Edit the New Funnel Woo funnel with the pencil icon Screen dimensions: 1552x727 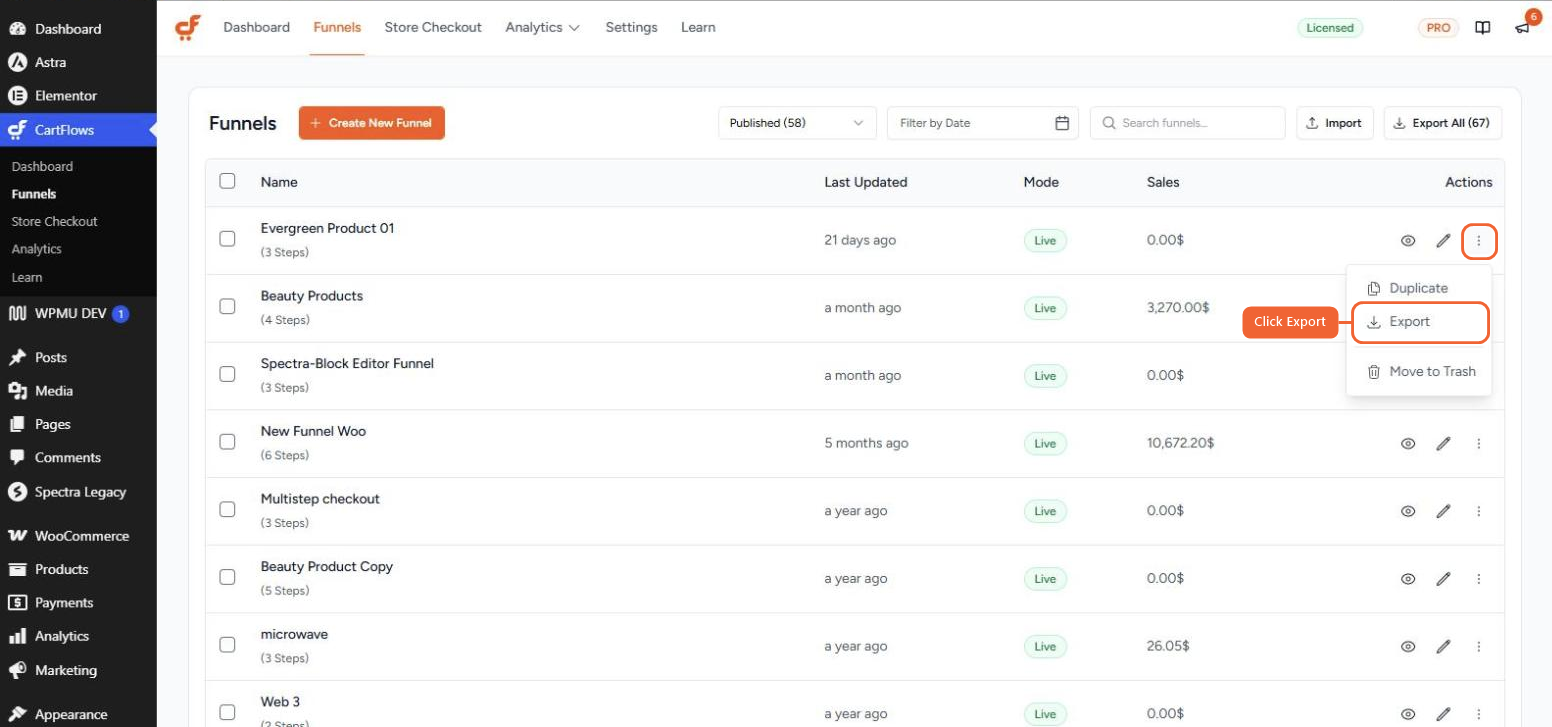pos(1443,444)
